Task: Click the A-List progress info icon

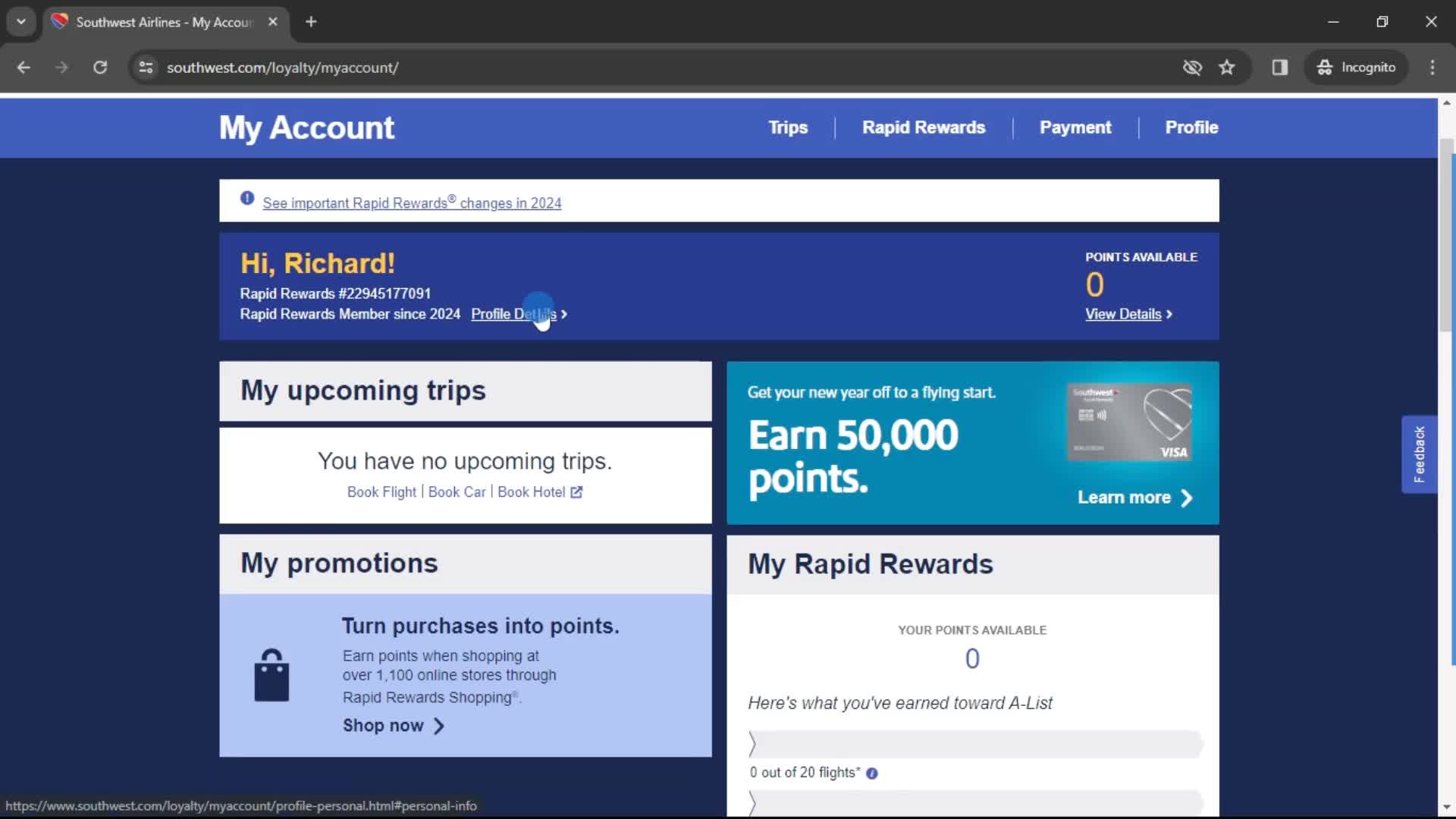Action: 872,772
